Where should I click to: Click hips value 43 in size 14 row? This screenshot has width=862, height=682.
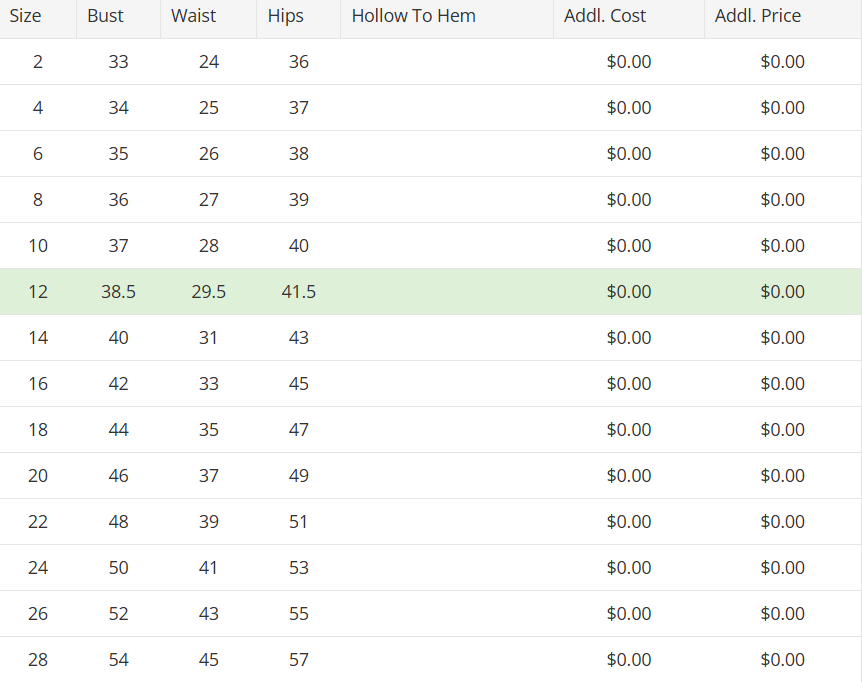tap(299, 338)
